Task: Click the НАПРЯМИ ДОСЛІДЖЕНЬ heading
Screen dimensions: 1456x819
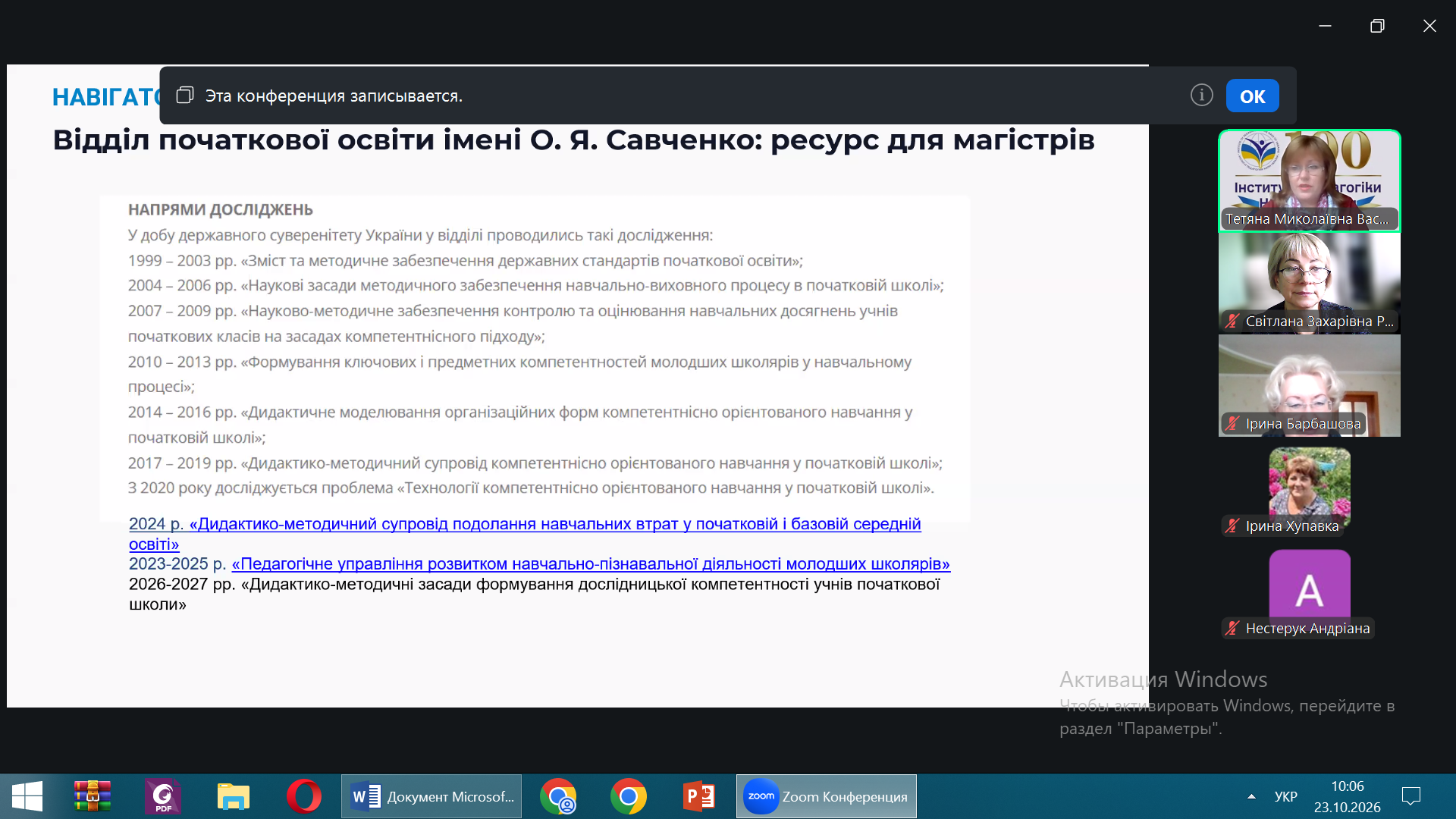Action: (x=220, y=210)
